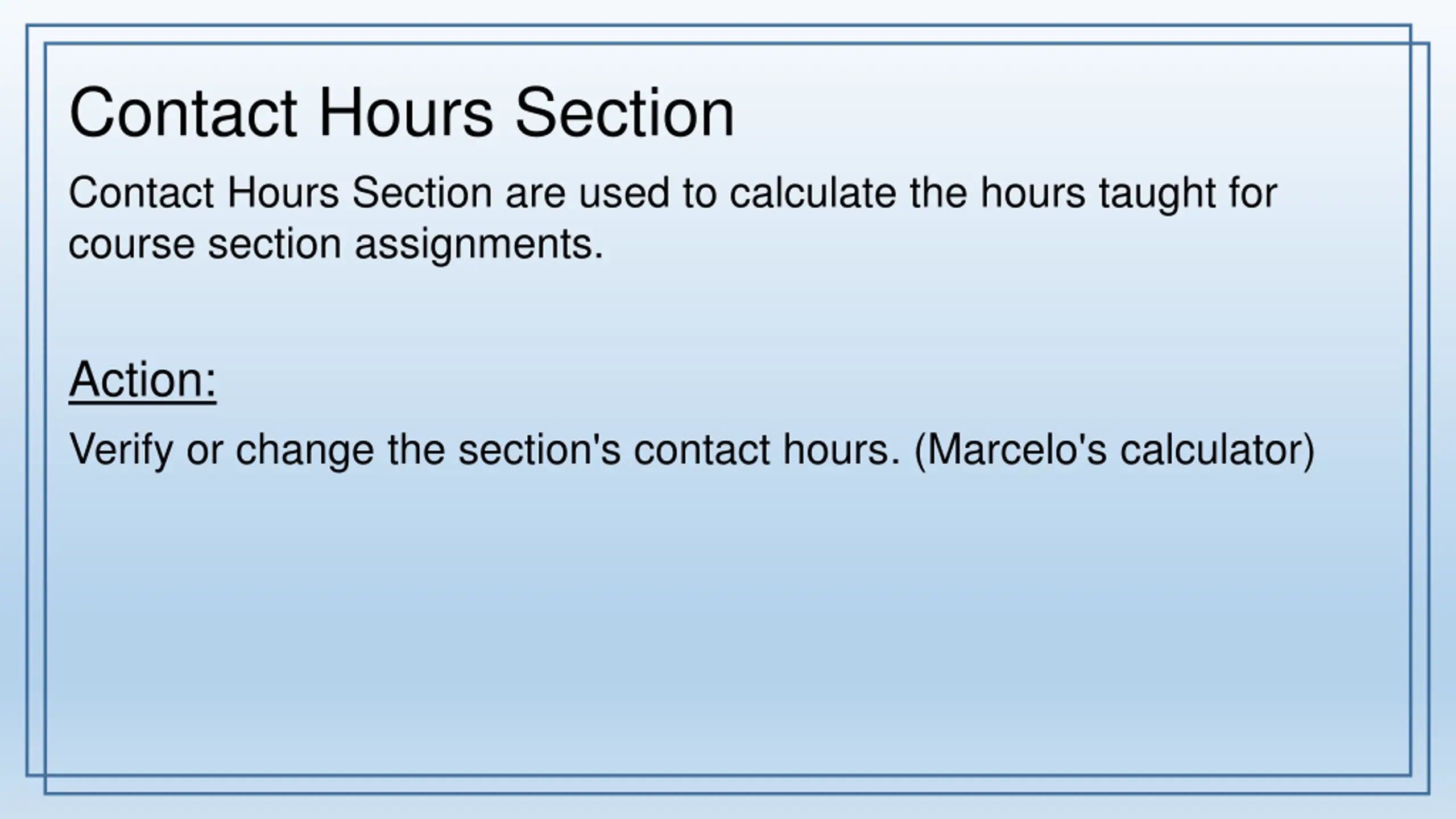Click 'hours taught for' in the first paragraph

(1129, 194)
